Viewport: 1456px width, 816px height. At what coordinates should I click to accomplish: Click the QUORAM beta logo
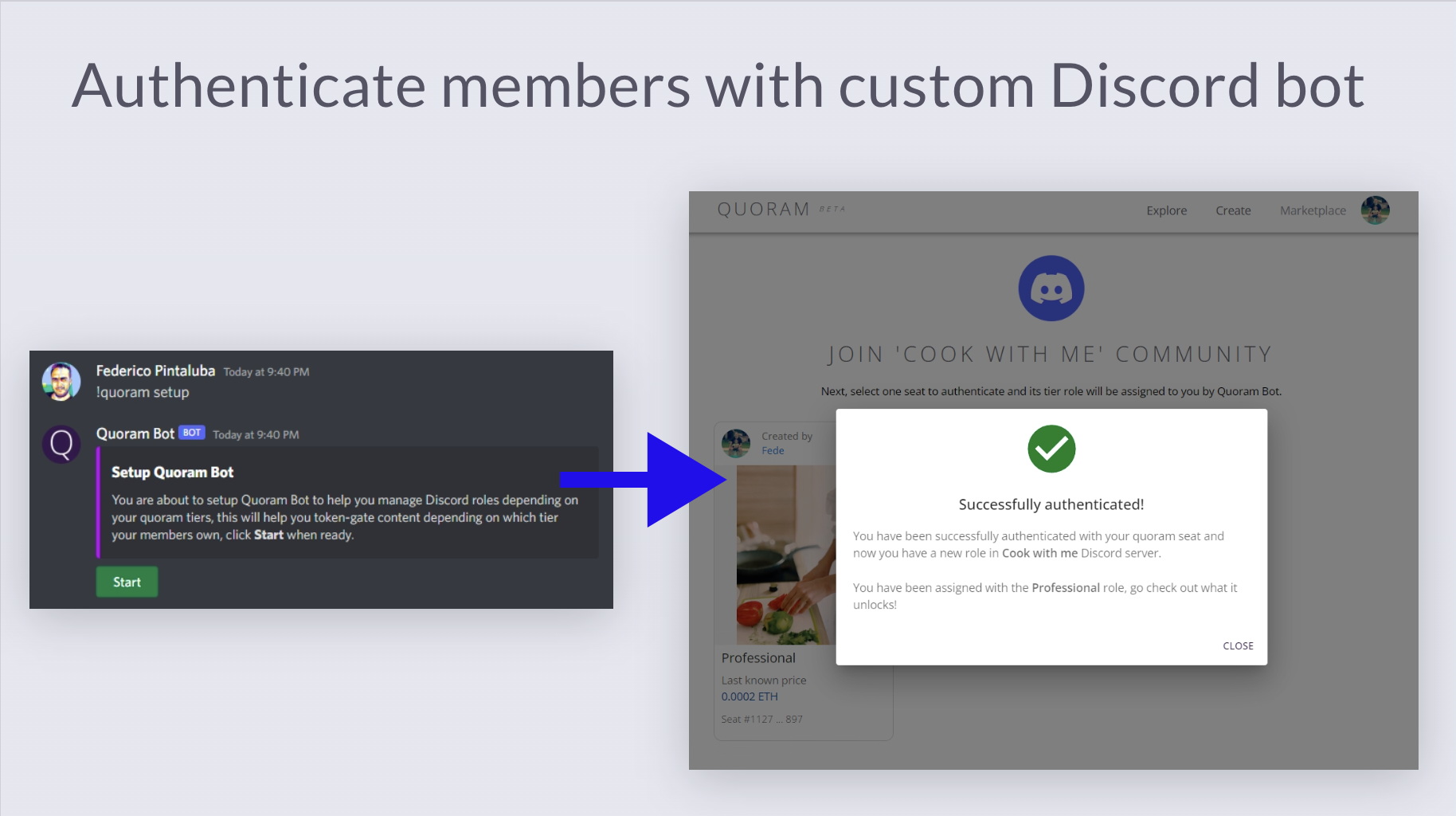[x=781, y=210]
